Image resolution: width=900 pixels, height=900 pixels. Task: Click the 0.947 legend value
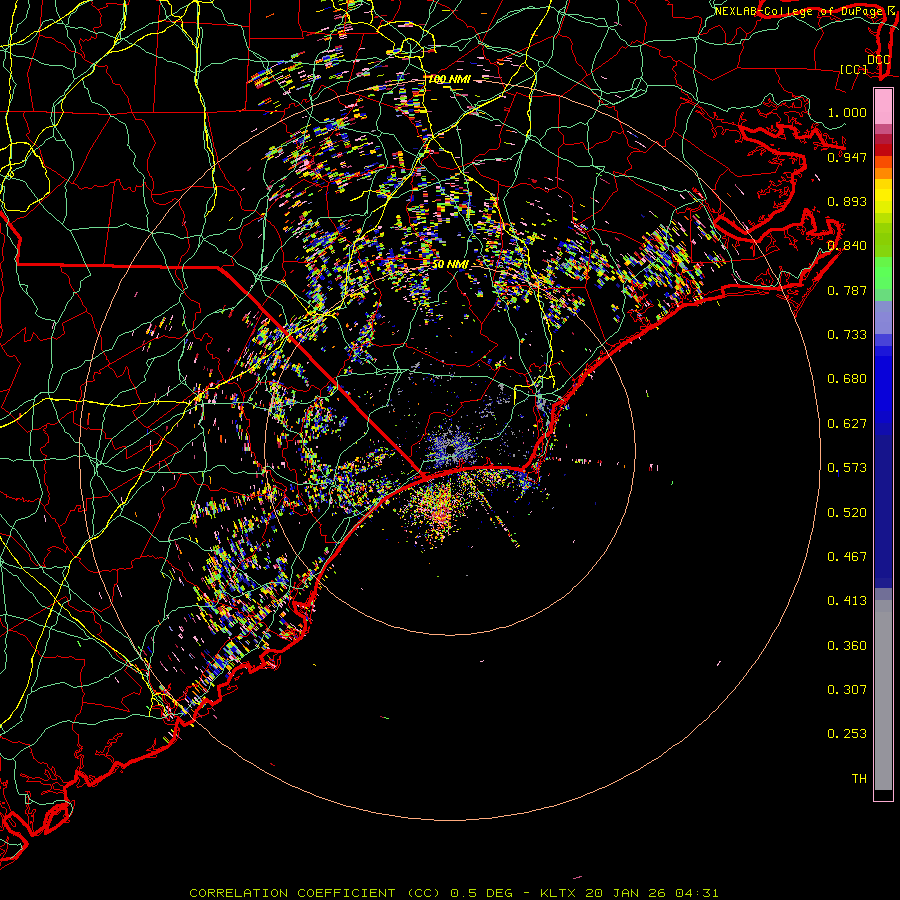point(847,157)
